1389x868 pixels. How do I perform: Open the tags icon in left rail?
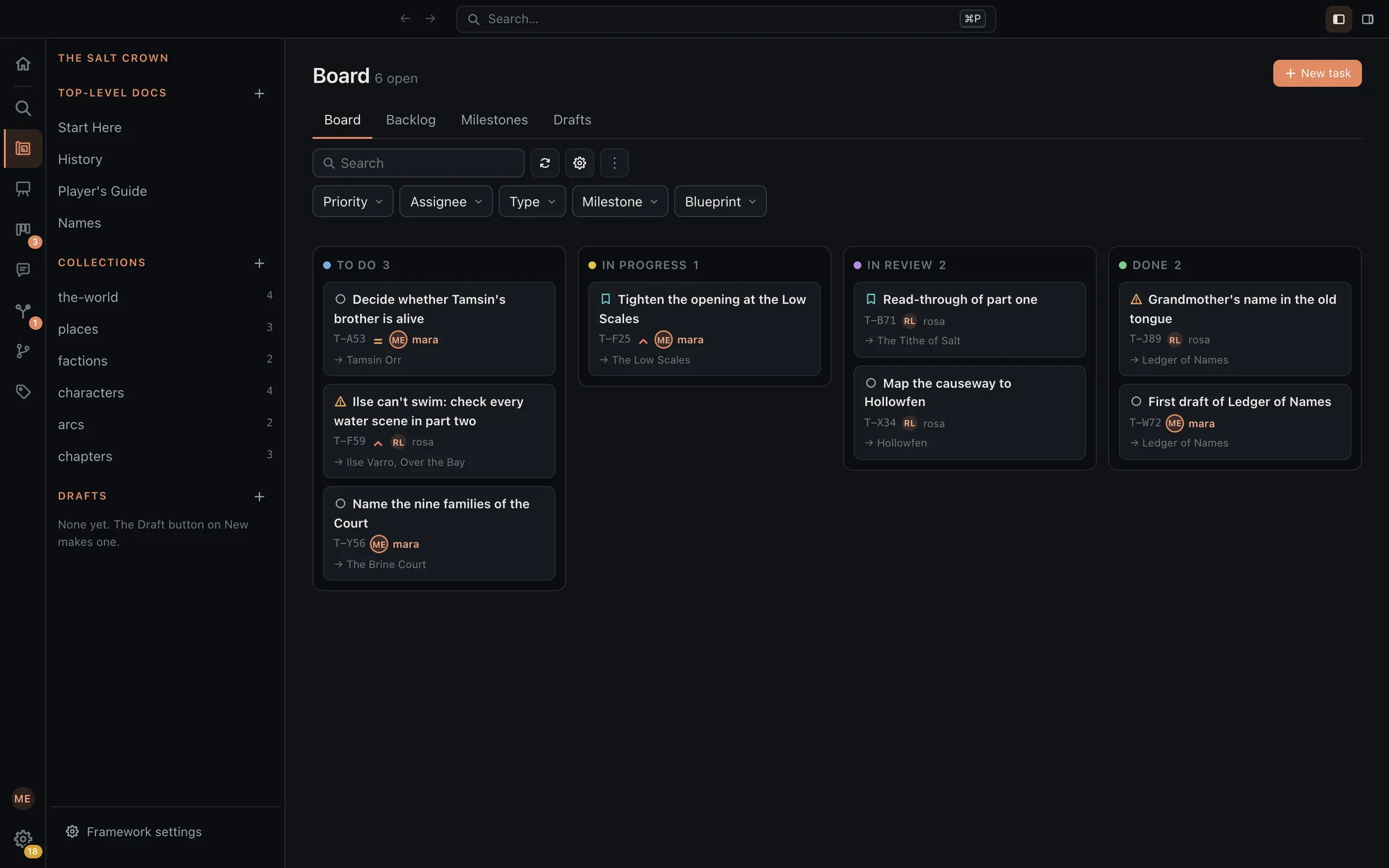(23, 392)
